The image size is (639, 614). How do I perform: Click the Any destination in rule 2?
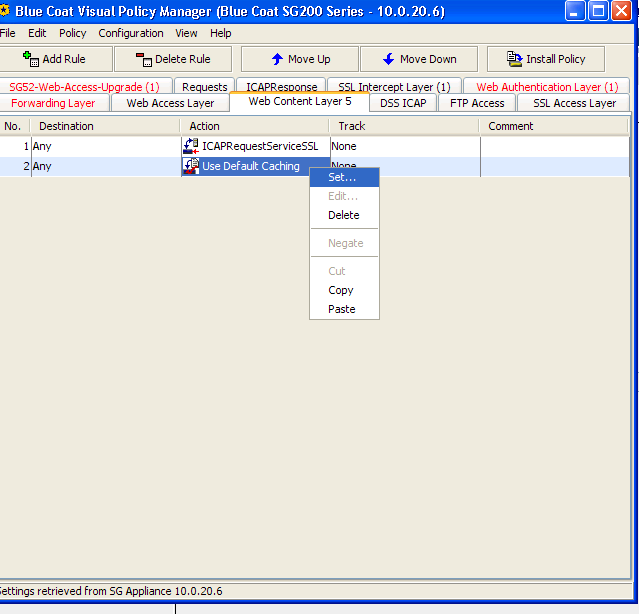point(42,166)
